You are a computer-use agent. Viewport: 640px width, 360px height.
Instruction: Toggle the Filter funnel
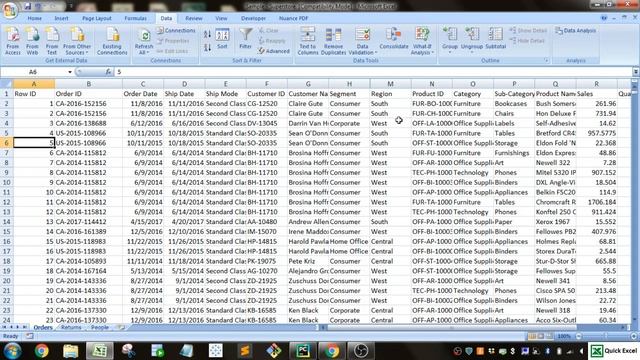pos(246,39)
